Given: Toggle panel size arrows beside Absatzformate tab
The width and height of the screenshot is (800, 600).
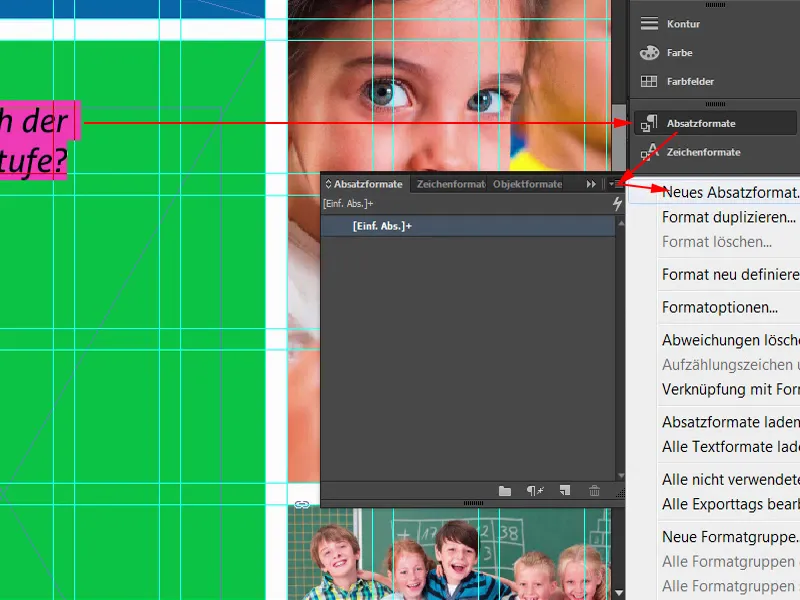Looking at the screenshot, I should [329, 184].
